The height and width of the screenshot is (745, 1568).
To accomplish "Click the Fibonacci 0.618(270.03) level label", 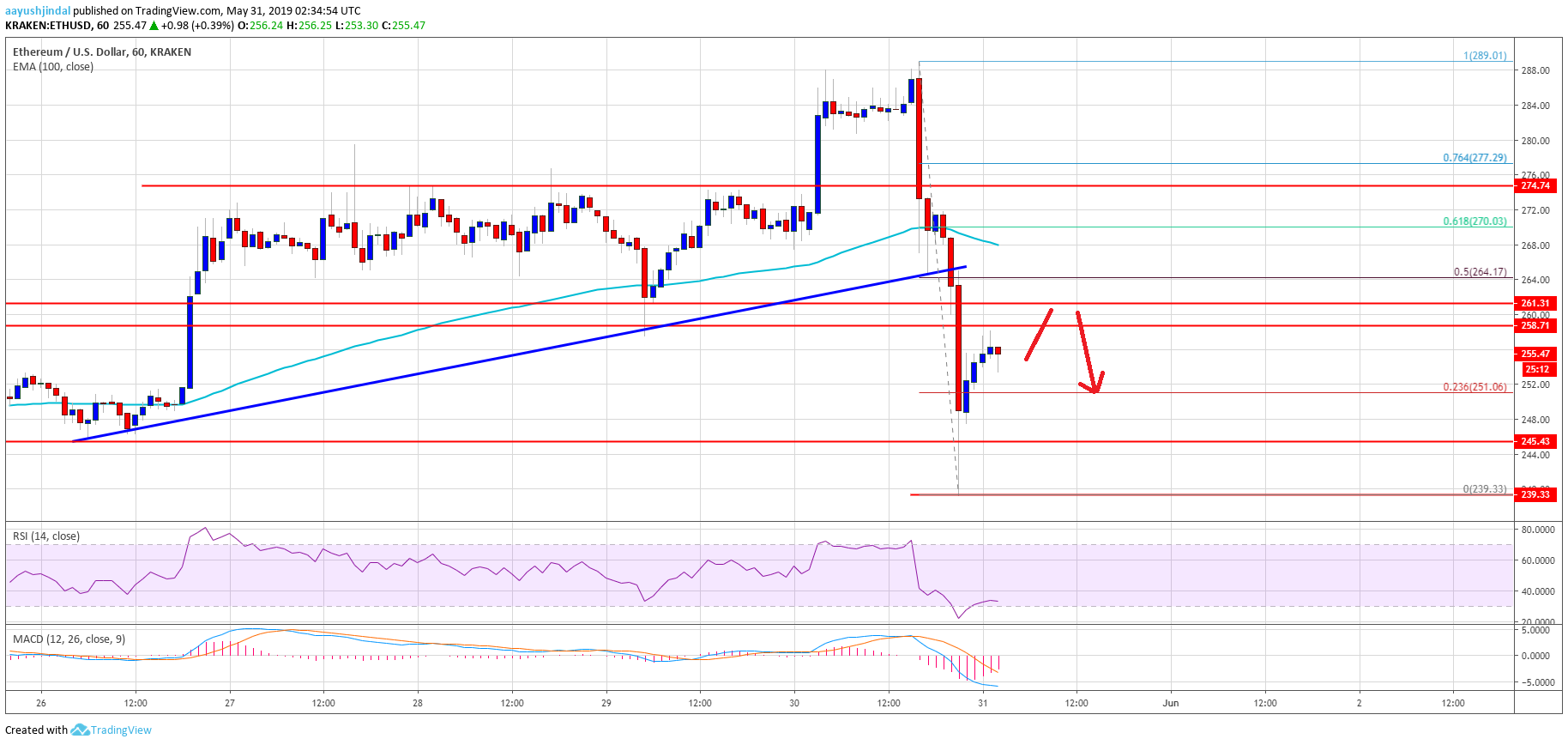I will 1475,221.
